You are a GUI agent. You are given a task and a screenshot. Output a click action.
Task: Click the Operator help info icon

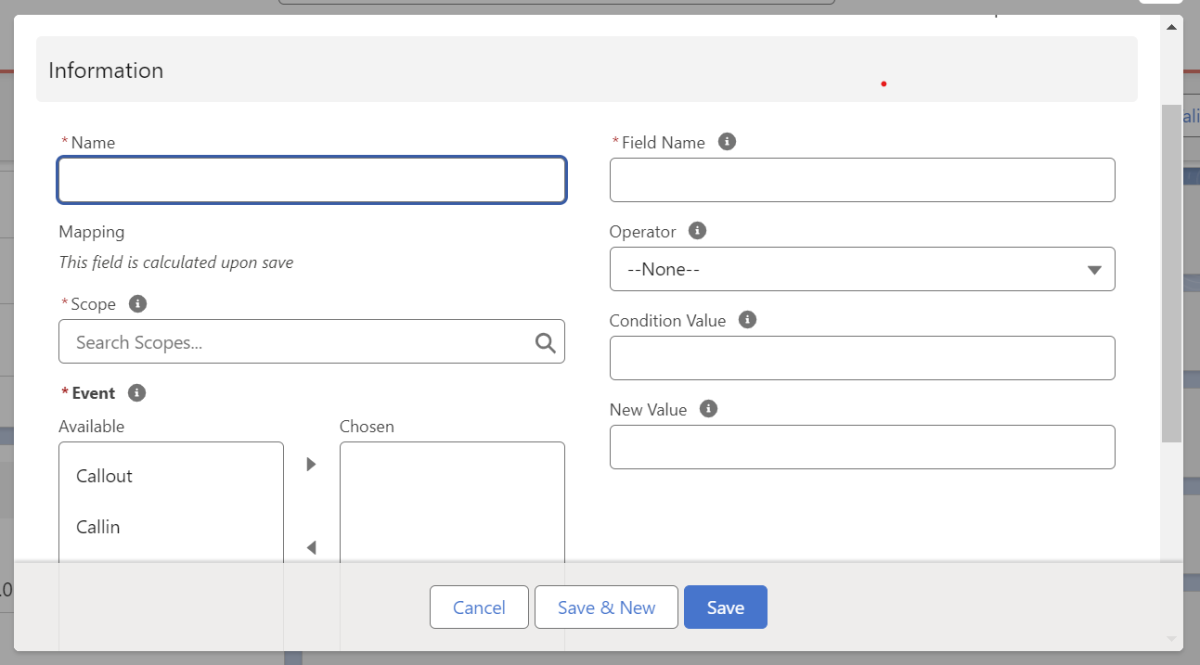point(698,231)
